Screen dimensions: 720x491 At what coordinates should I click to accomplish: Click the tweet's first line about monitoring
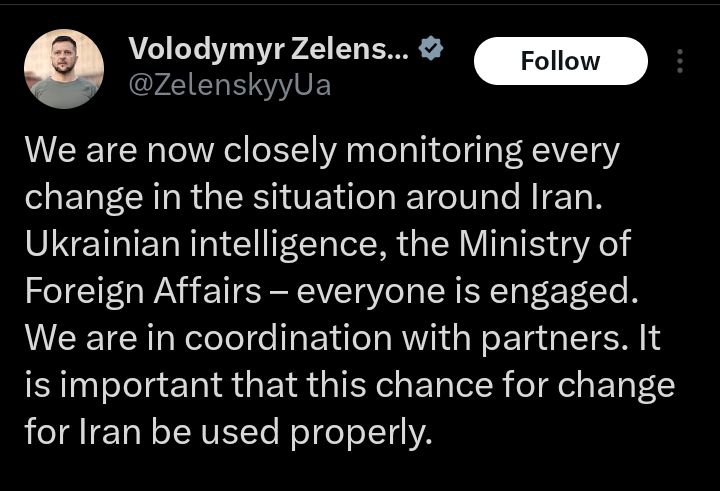point(321,151)
